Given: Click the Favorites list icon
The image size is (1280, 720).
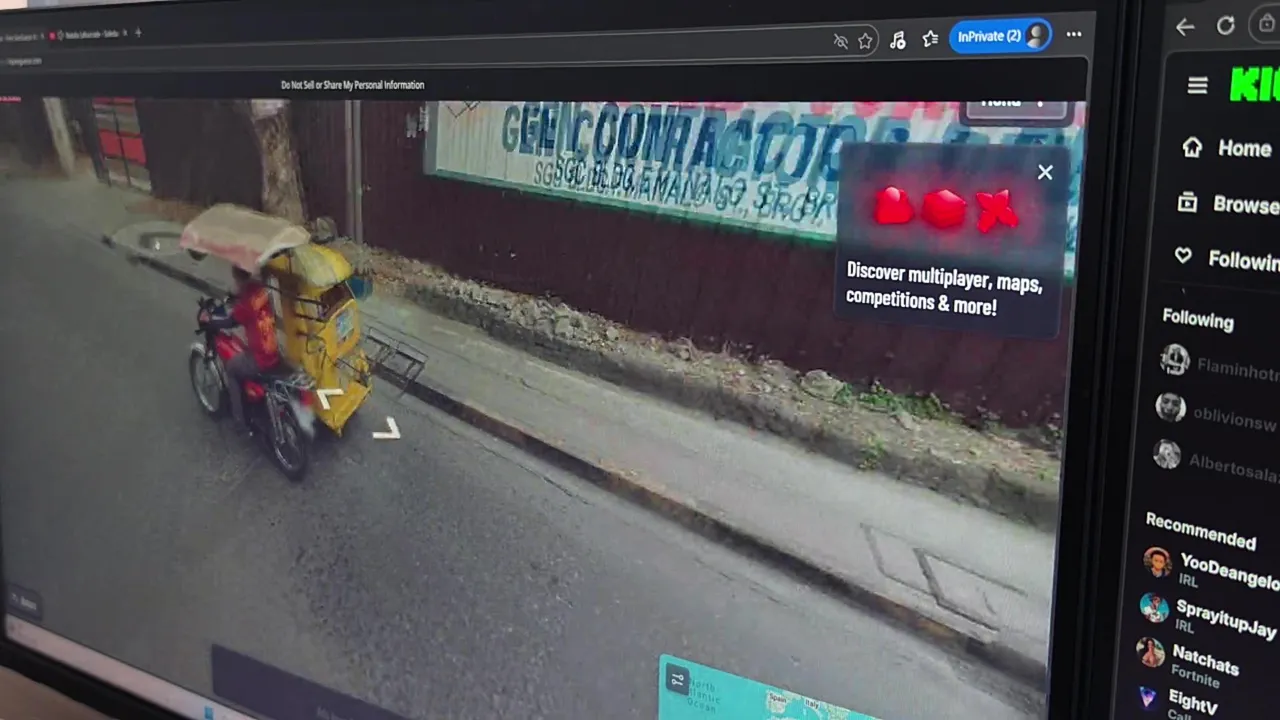Looking at the screenshot, I should click(930, 38).
